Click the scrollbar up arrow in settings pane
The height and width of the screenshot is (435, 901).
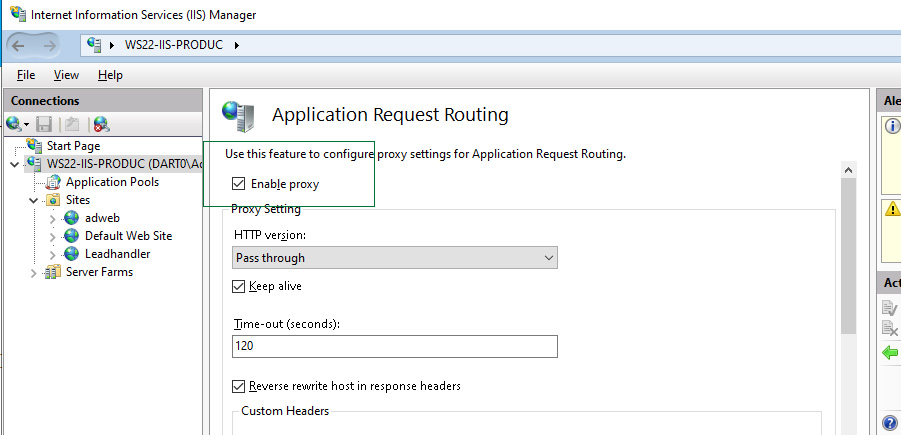848,170
